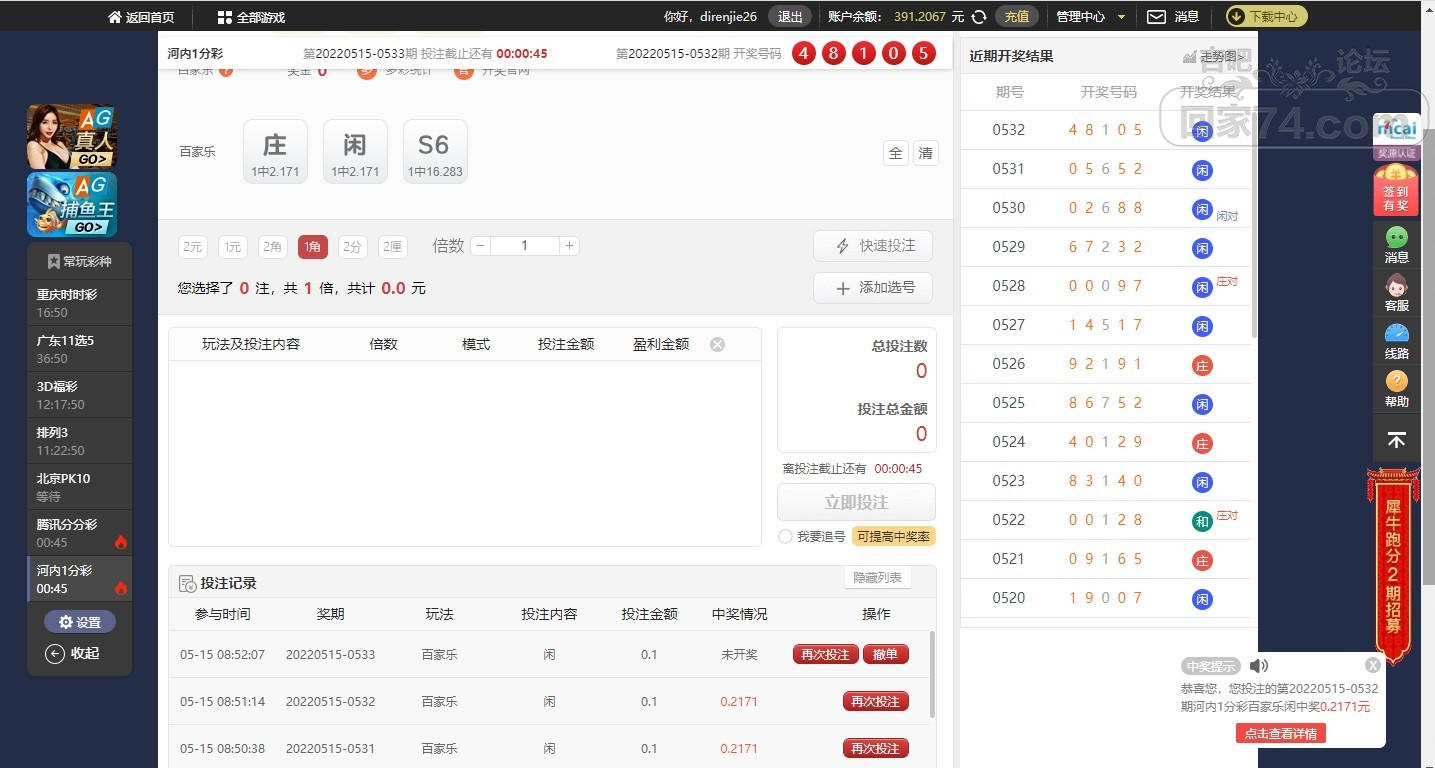Choose the 2角 unit mode
This screenshot has width=1435, height=768.
tap(272, 247)
